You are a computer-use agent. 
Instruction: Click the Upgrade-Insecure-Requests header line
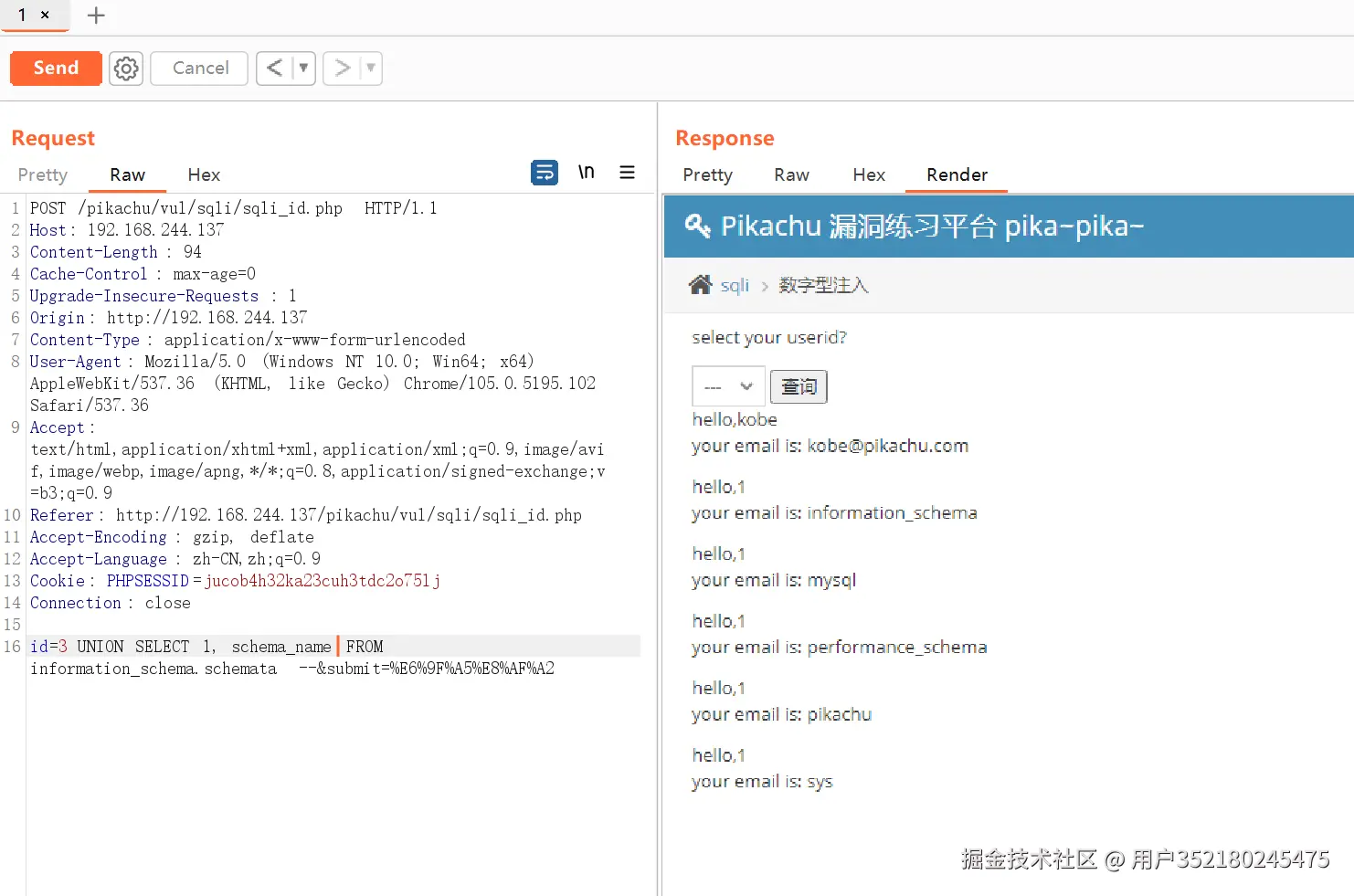click(164, 296)
